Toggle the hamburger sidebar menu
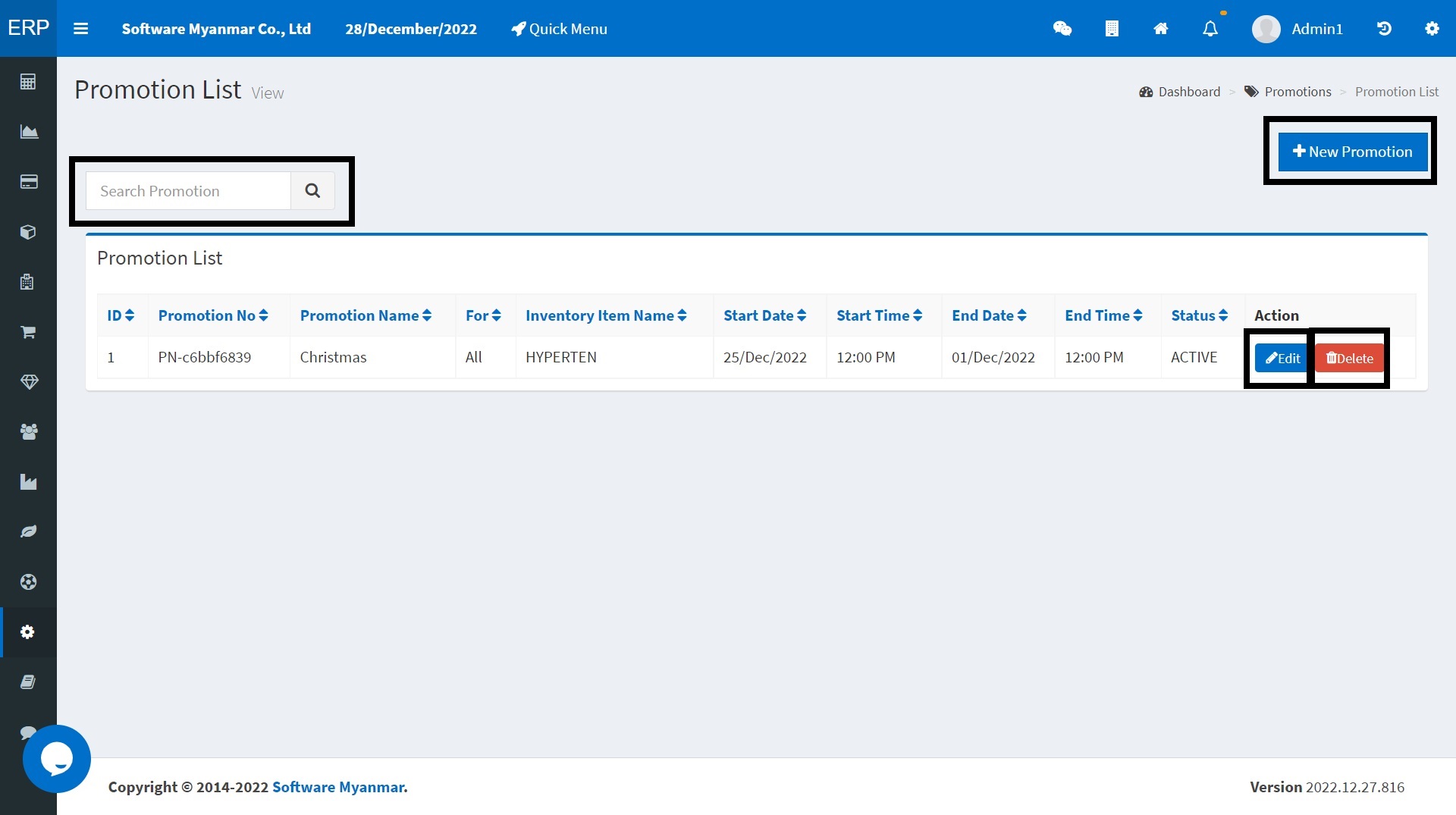 (x=80, y=29)
